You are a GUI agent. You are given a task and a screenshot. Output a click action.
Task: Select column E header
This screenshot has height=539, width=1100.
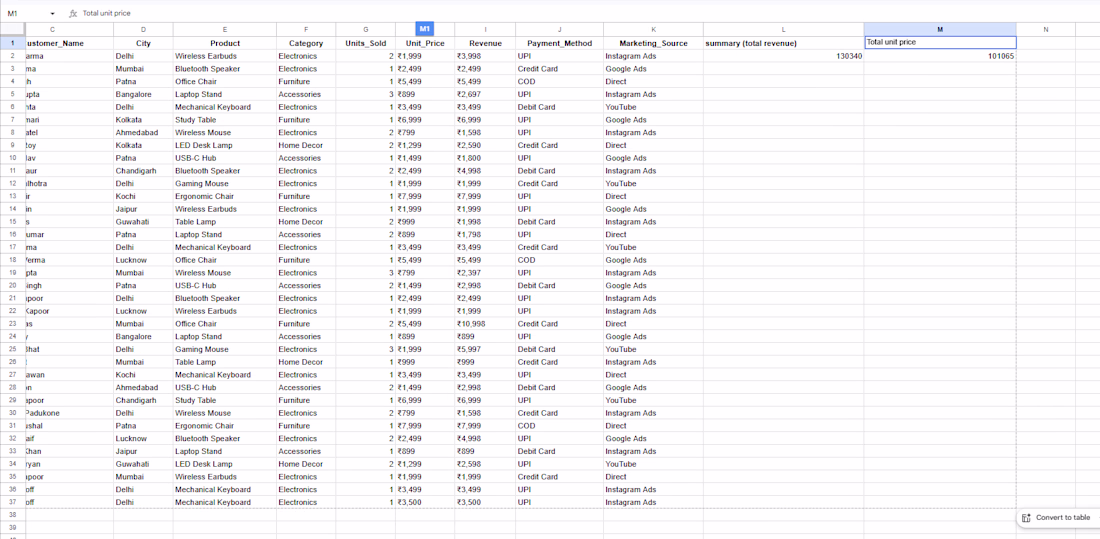pos(224,29)
